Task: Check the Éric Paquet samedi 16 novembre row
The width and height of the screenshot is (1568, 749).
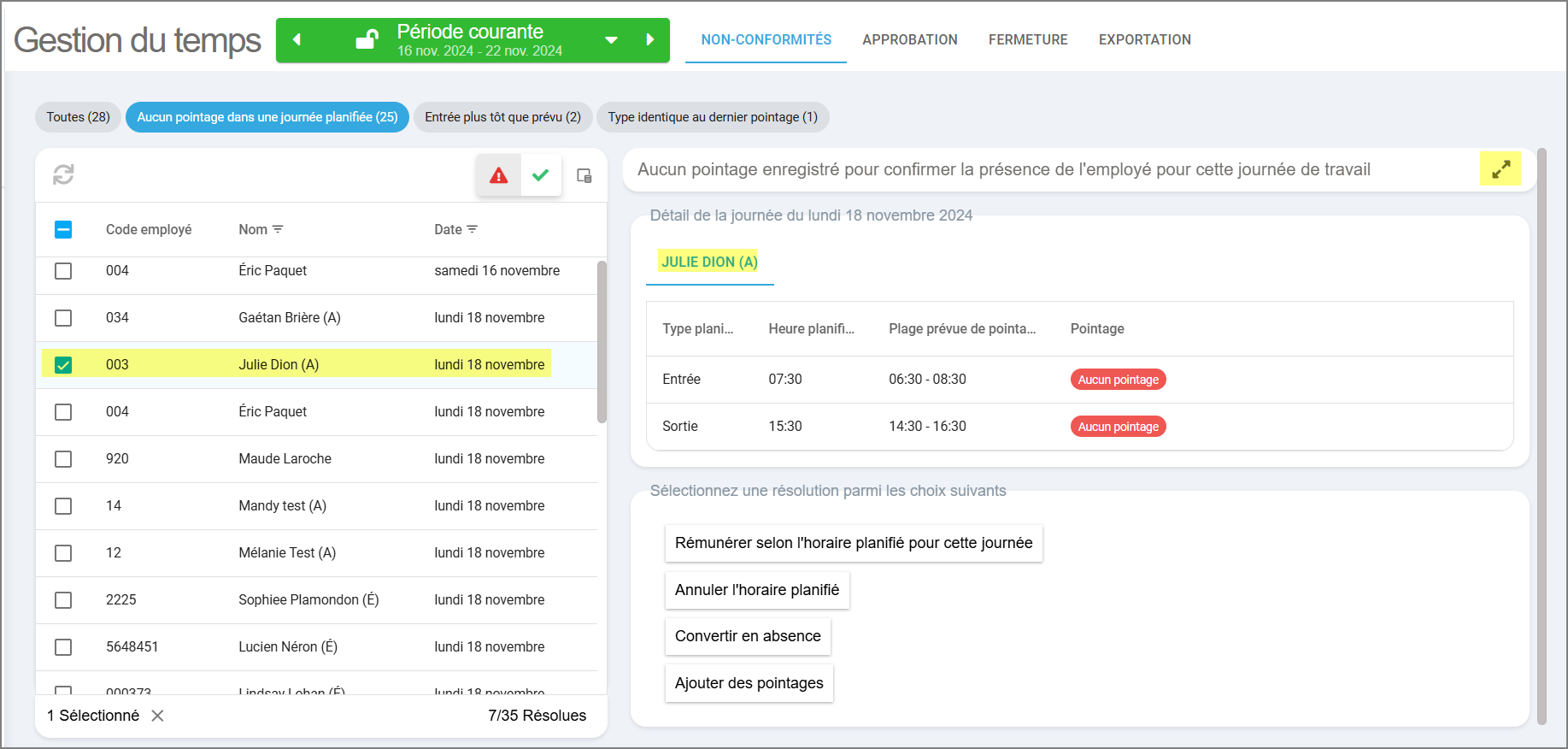Action: (x=63, y=271)
